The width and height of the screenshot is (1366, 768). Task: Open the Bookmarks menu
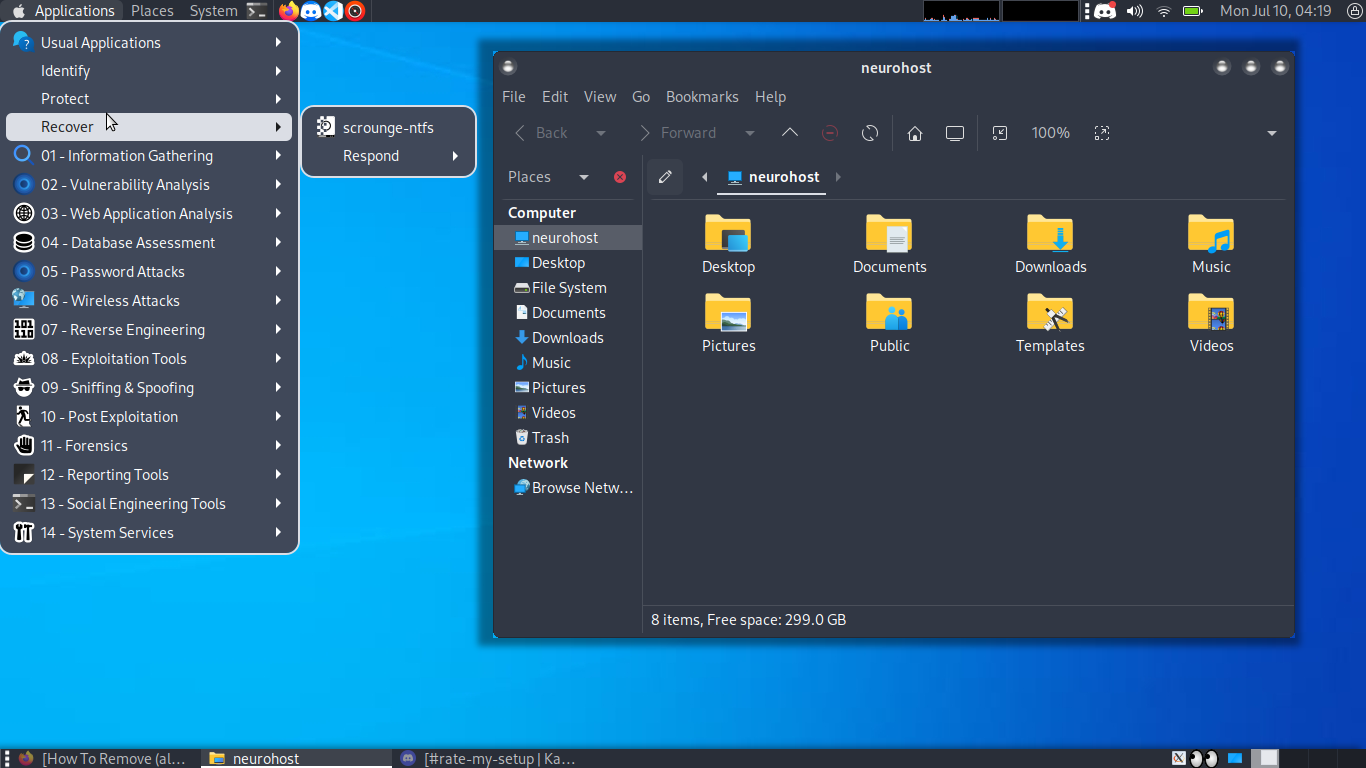(x=702, y=97)
